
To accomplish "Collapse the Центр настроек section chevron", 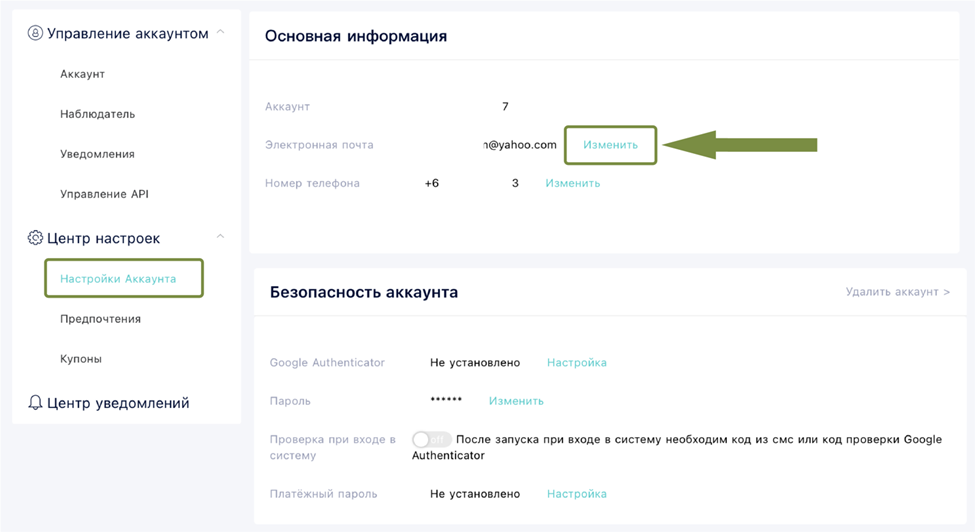I will [x=221, y=237].
